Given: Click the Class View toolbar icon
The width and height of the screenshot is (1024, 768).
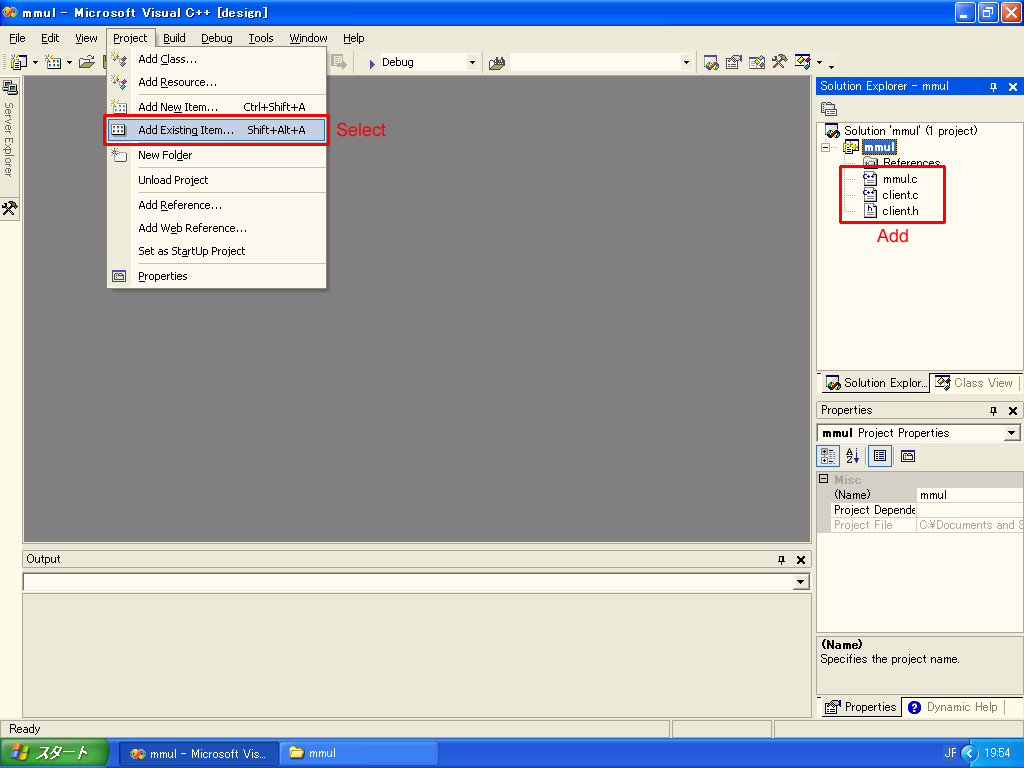Looking at the screenshot, I should [803, 62].
